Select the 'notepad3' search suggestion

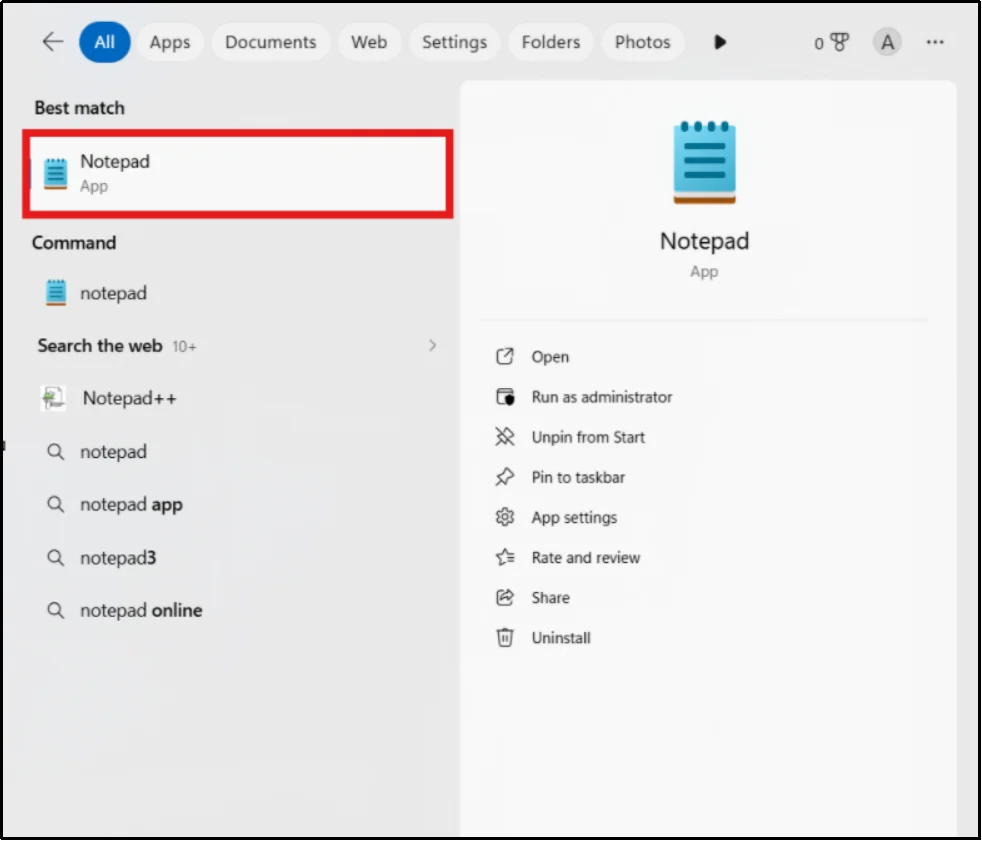pyautogui.click(x=238, y=557)
